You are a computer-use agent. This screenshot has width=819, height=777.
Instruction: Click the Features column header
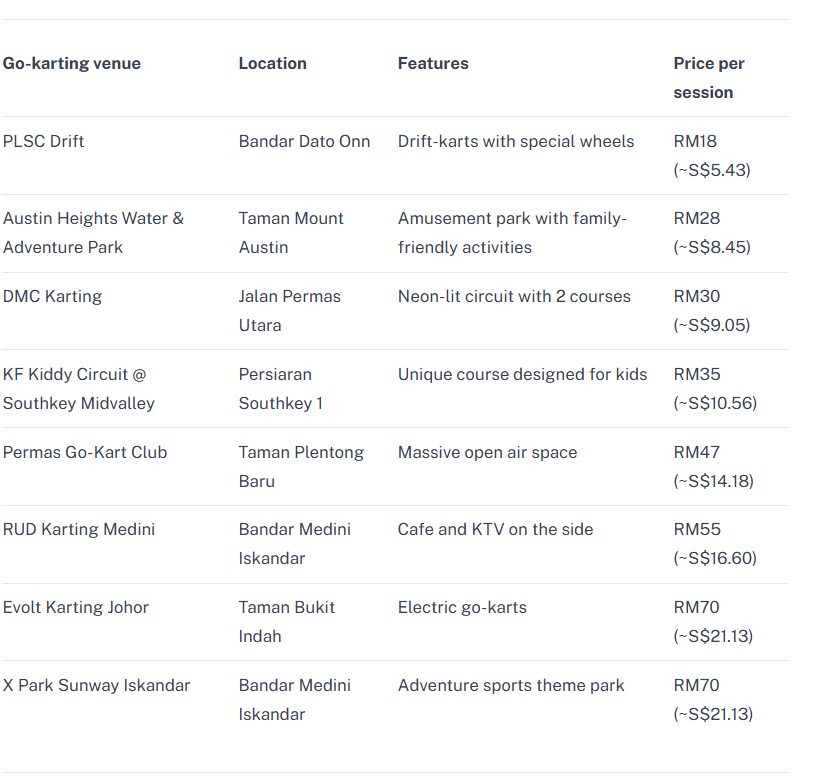coord(433,63)
